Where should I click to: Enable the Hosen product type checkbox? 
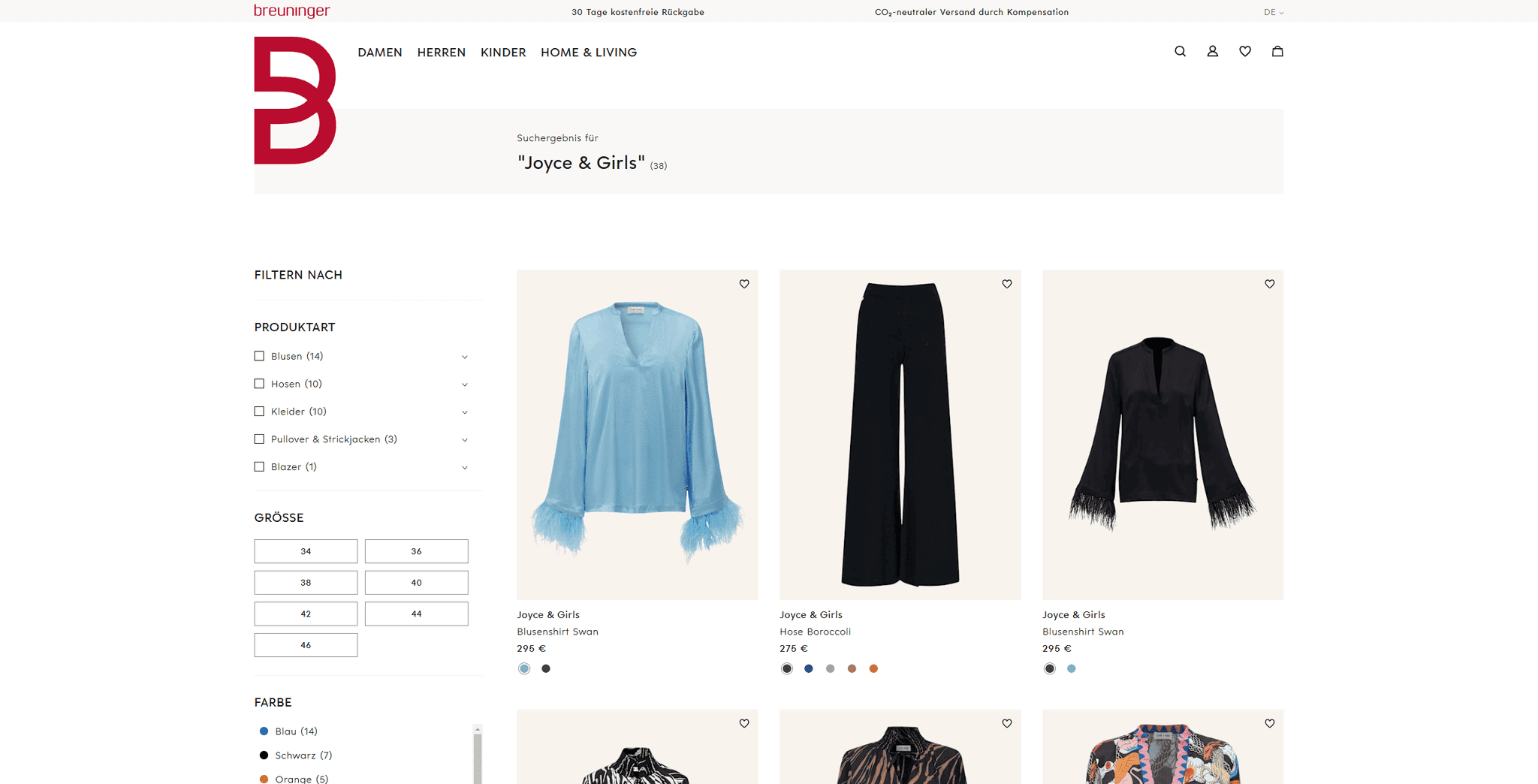[259, 384]
